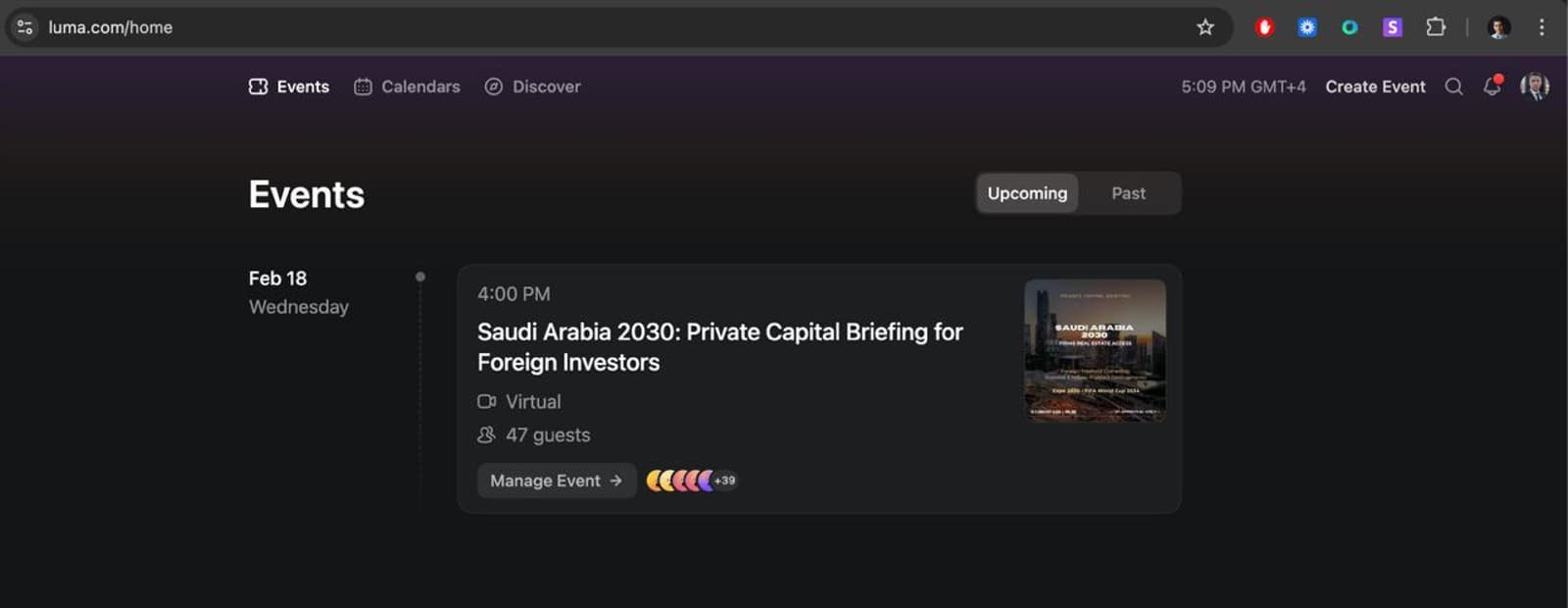
Task: Go to the Calendars tab
Action: point(407,86)
